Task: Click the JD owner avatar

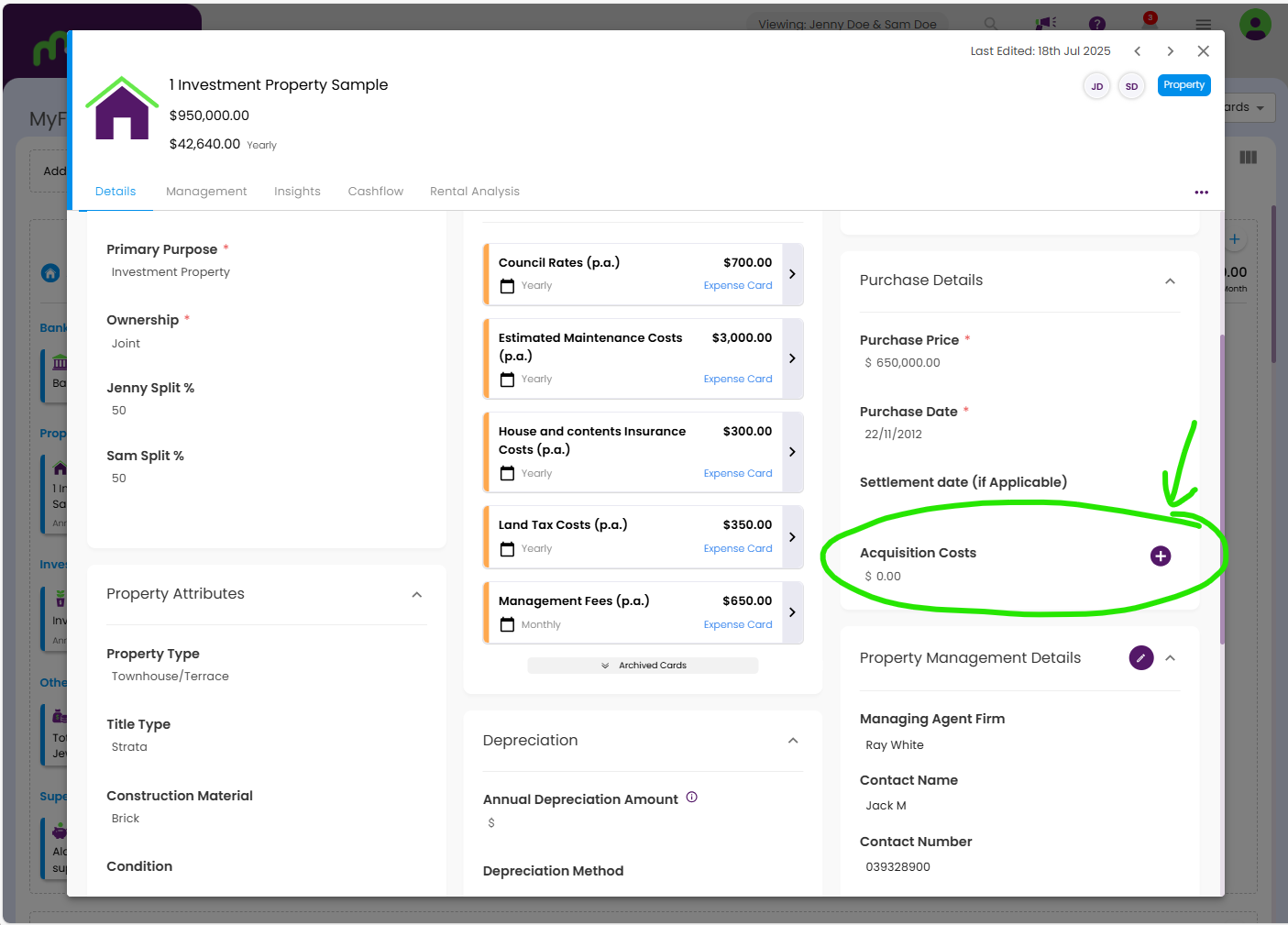Action: coord(1096,86)
